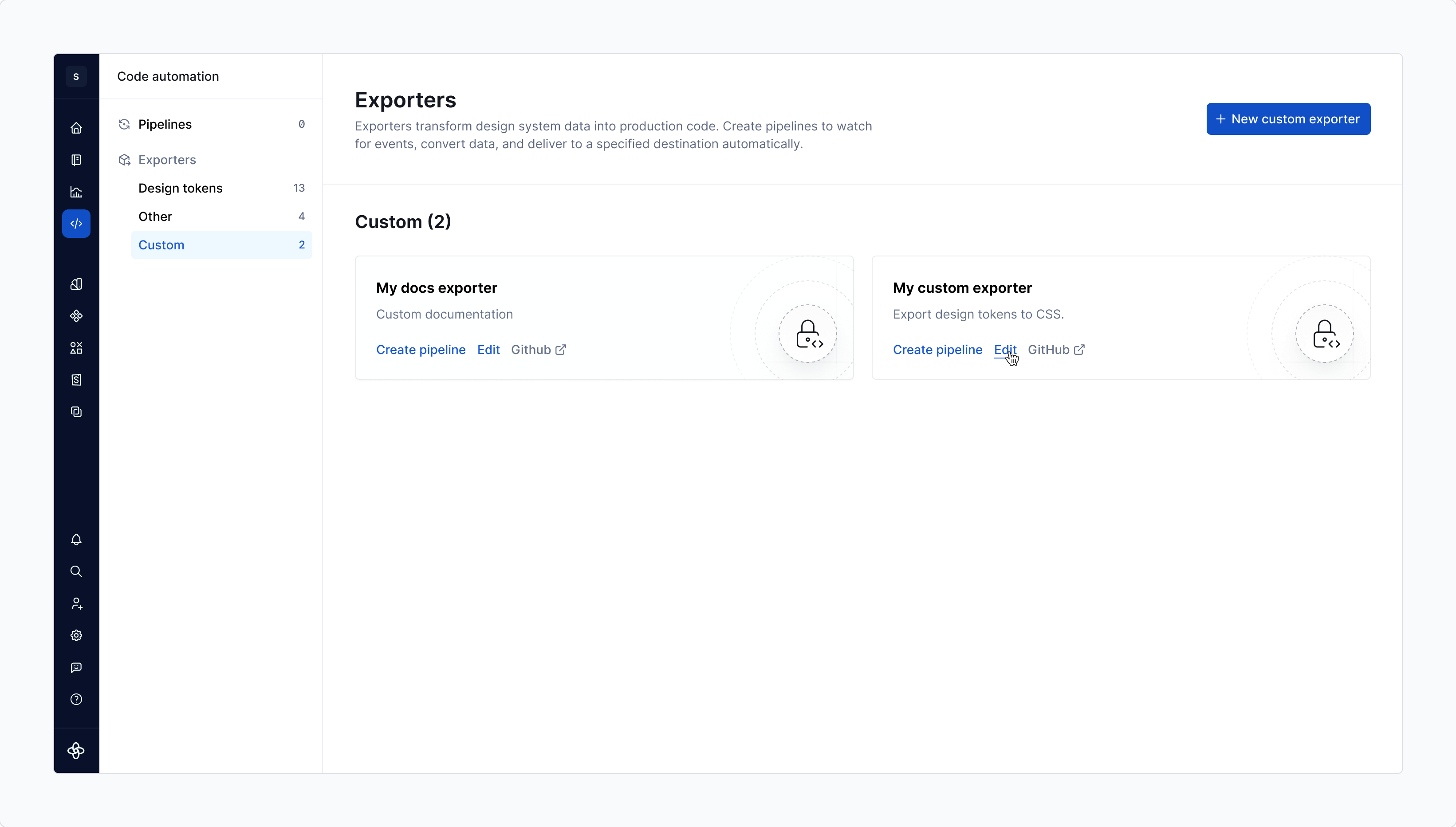Open the feedback chat icon
Screen dimensions: 1456x827
pyautogui.click(x=76, y=667)
